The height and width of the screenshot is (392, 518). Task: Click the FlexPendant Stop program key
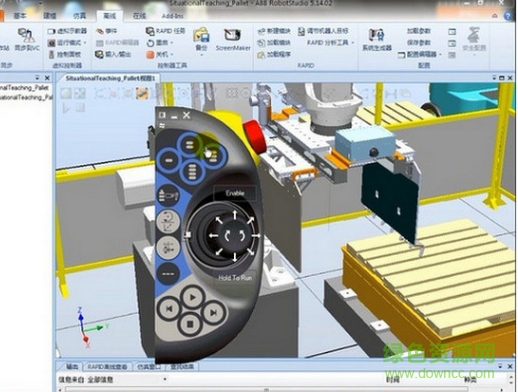(x=190, y=324)
